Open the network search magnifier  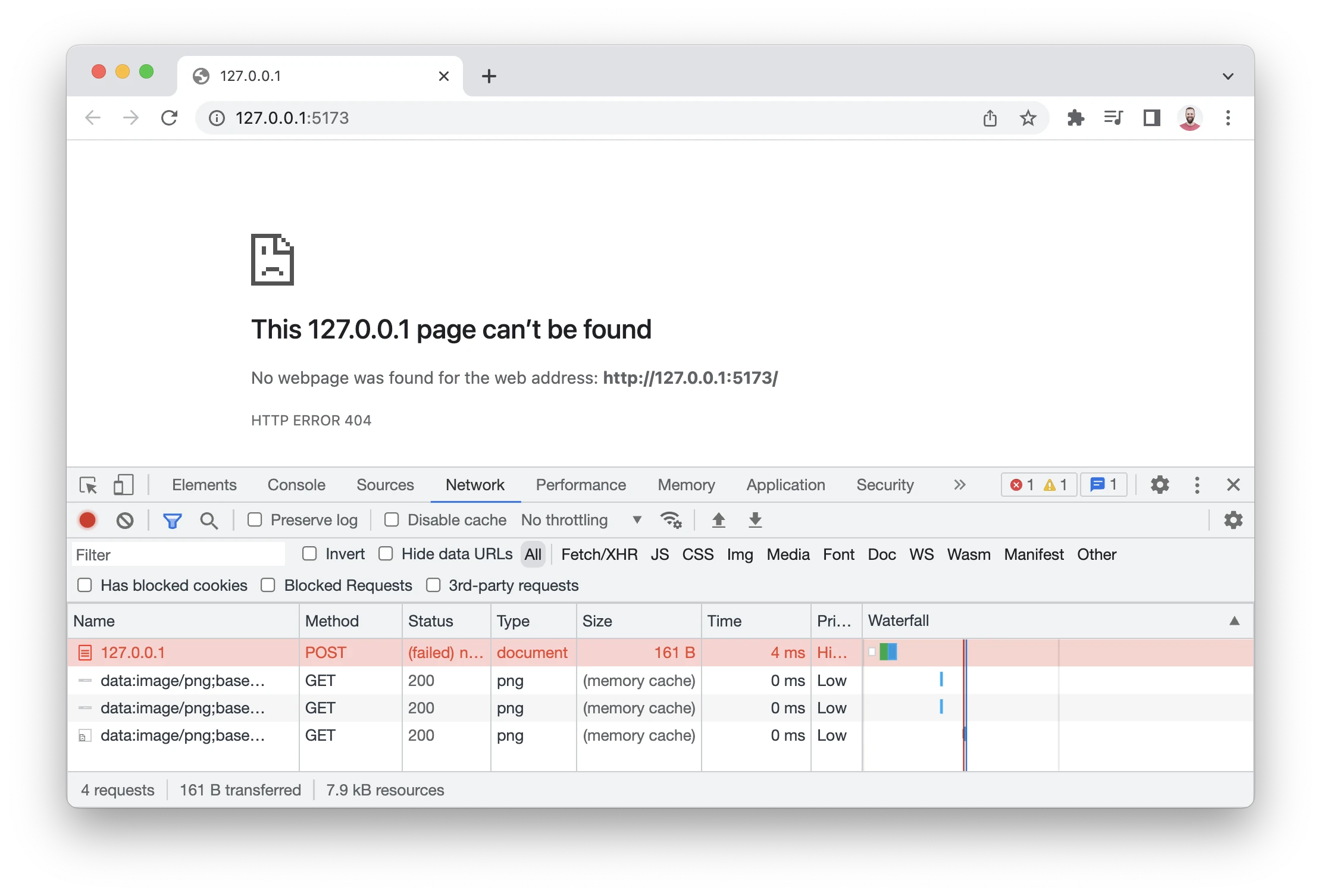click(209, 521)
